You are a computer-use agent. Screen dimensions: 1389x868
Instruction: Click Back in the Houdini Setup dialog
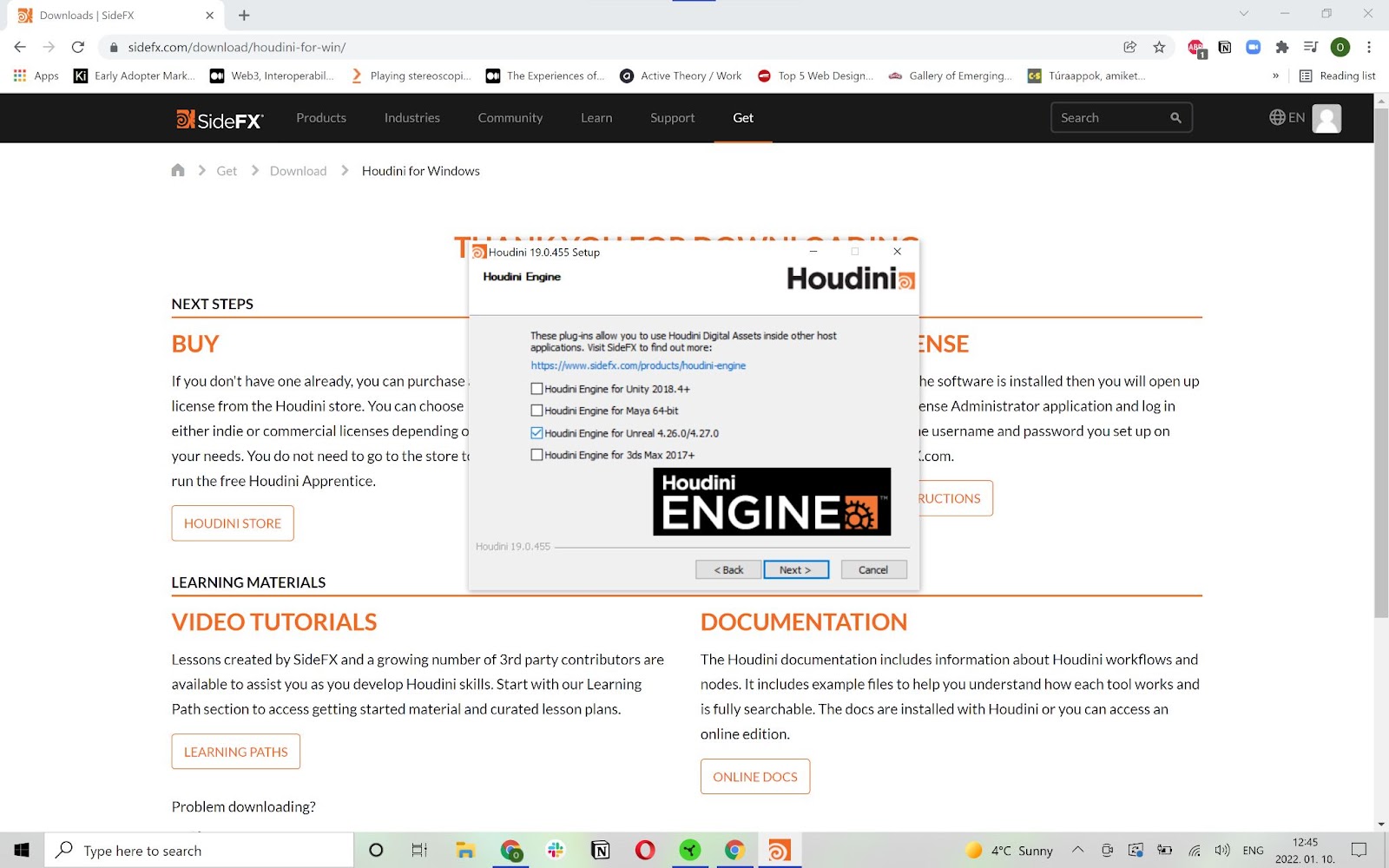point(728,569)
